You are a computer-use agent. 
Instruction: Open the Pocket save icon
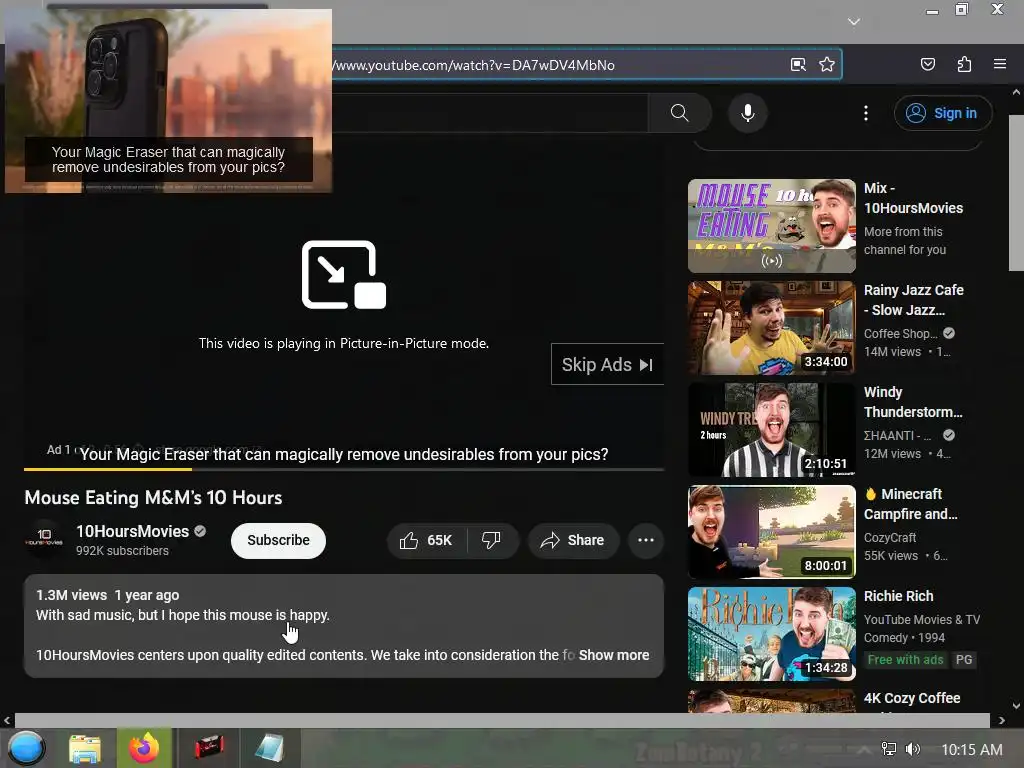point(927,64)
